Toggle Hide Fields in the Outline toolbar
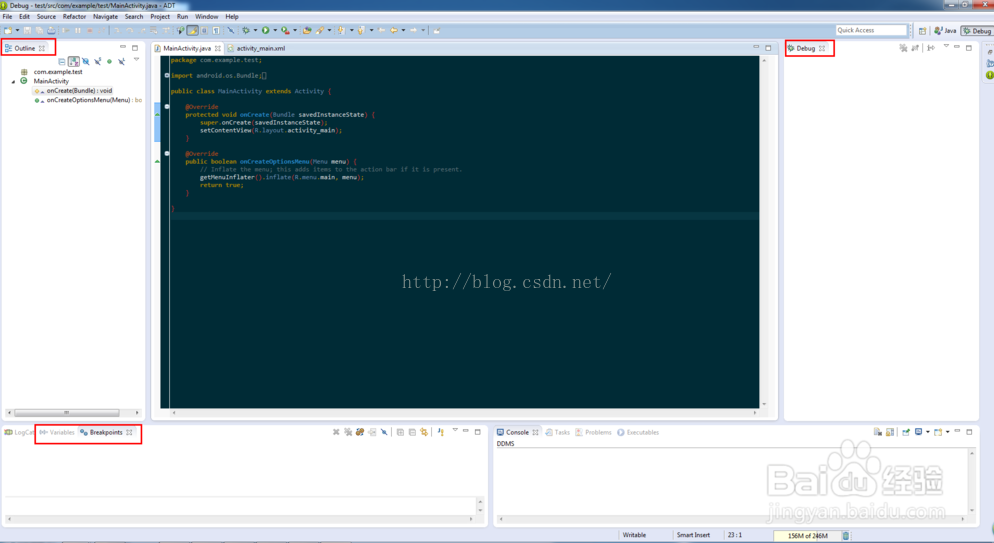Image resolution: width=994 pixels, height=543 pixels. click(86, 61)
